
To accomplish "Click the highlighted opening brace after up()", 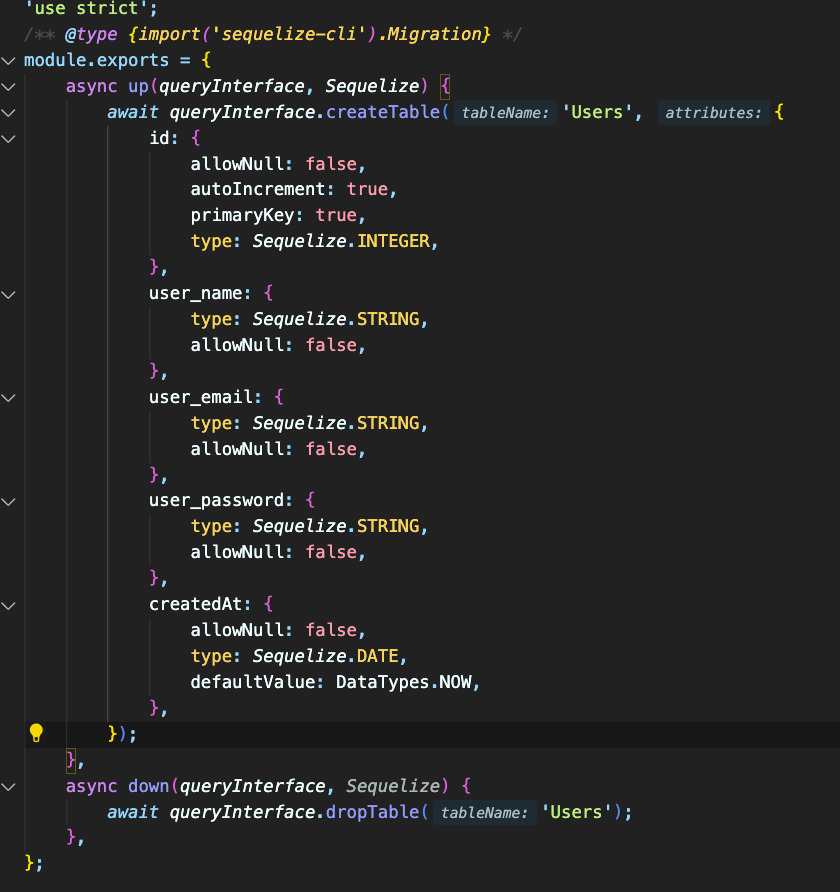I will pyautogui.click(x=445, y=86).
